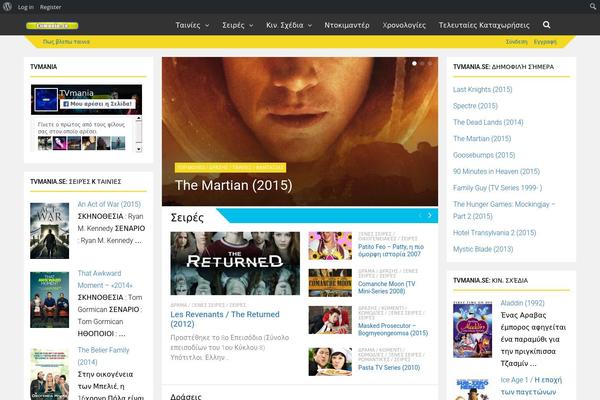Click the TVmania Facebook page avatar
Screen dimensions: 600x400
46,99
